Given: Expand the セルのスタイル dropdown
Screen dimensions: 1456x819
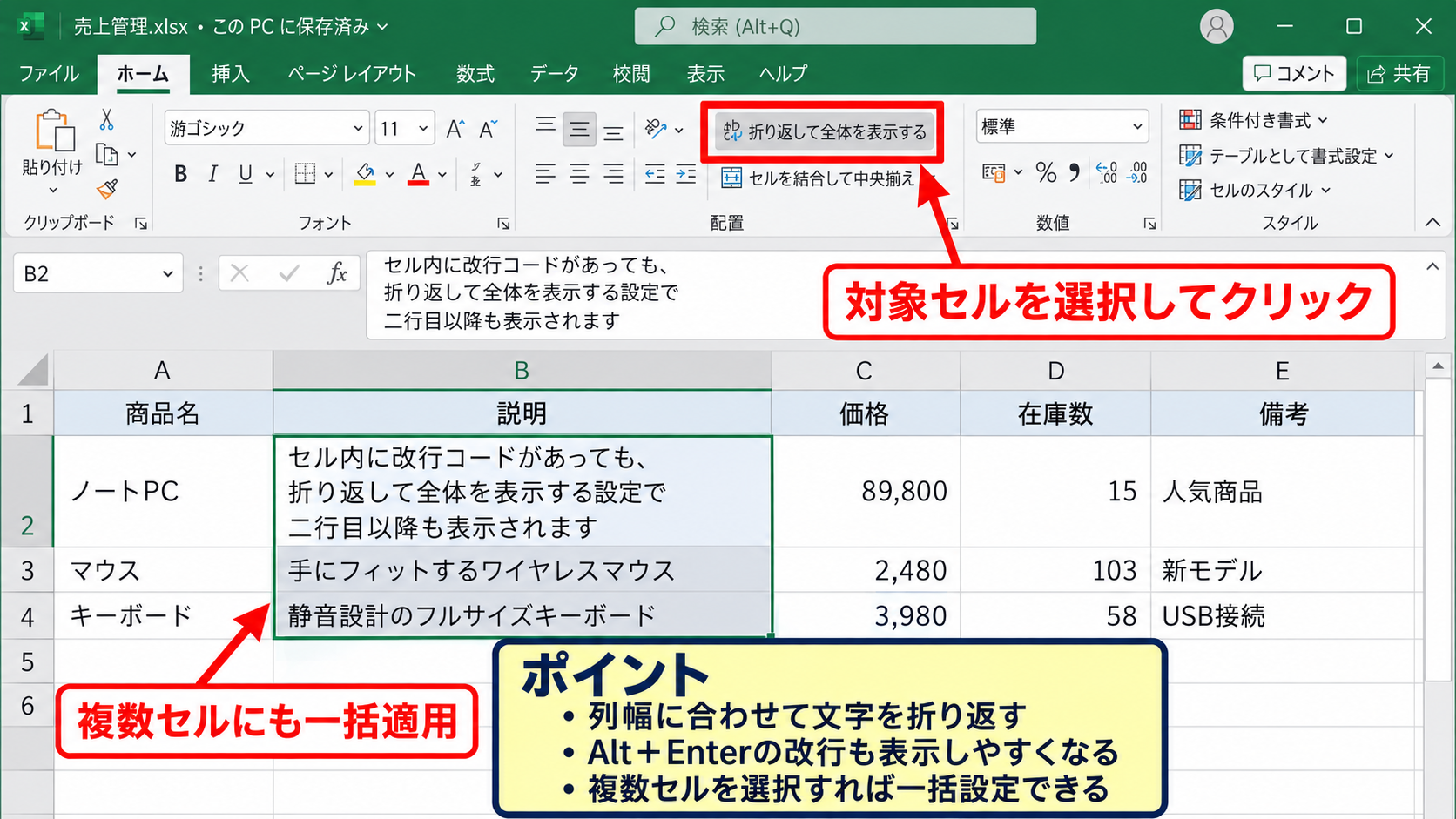Looking at the screenshot, I should 1325,190.
